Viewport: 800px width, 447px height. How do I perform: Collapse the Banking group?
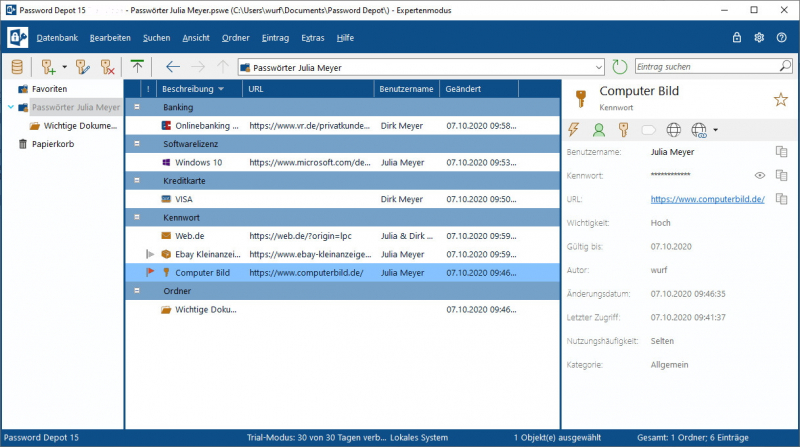(137, 107)
